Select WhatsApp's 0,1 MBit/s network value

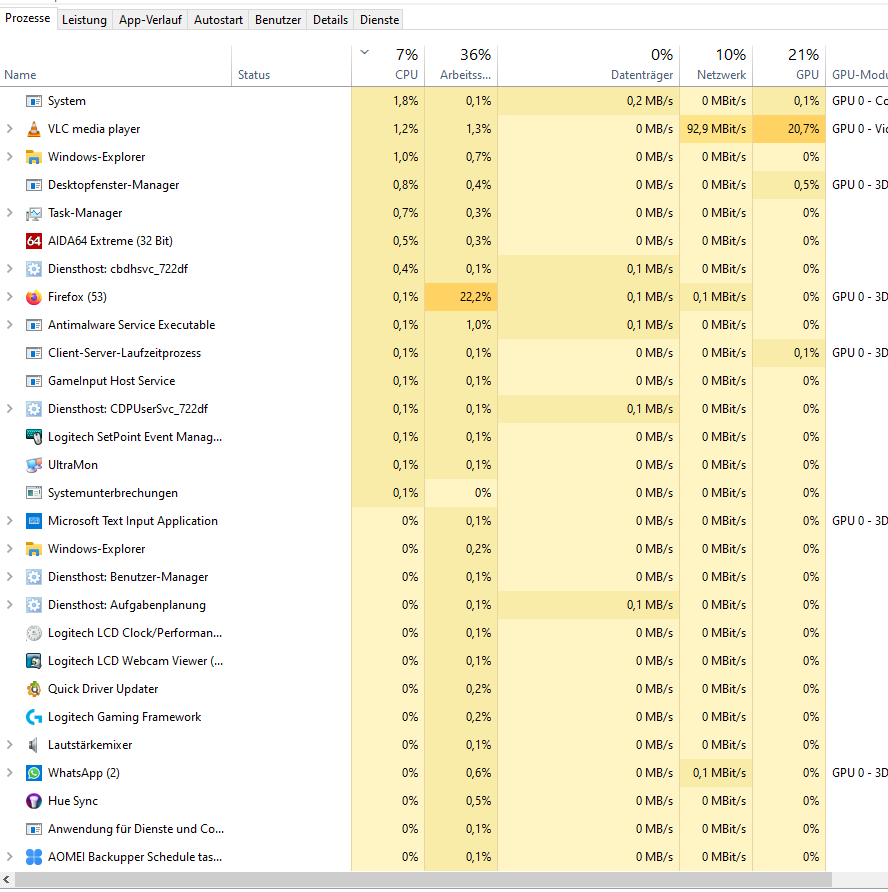click(716, 773)
